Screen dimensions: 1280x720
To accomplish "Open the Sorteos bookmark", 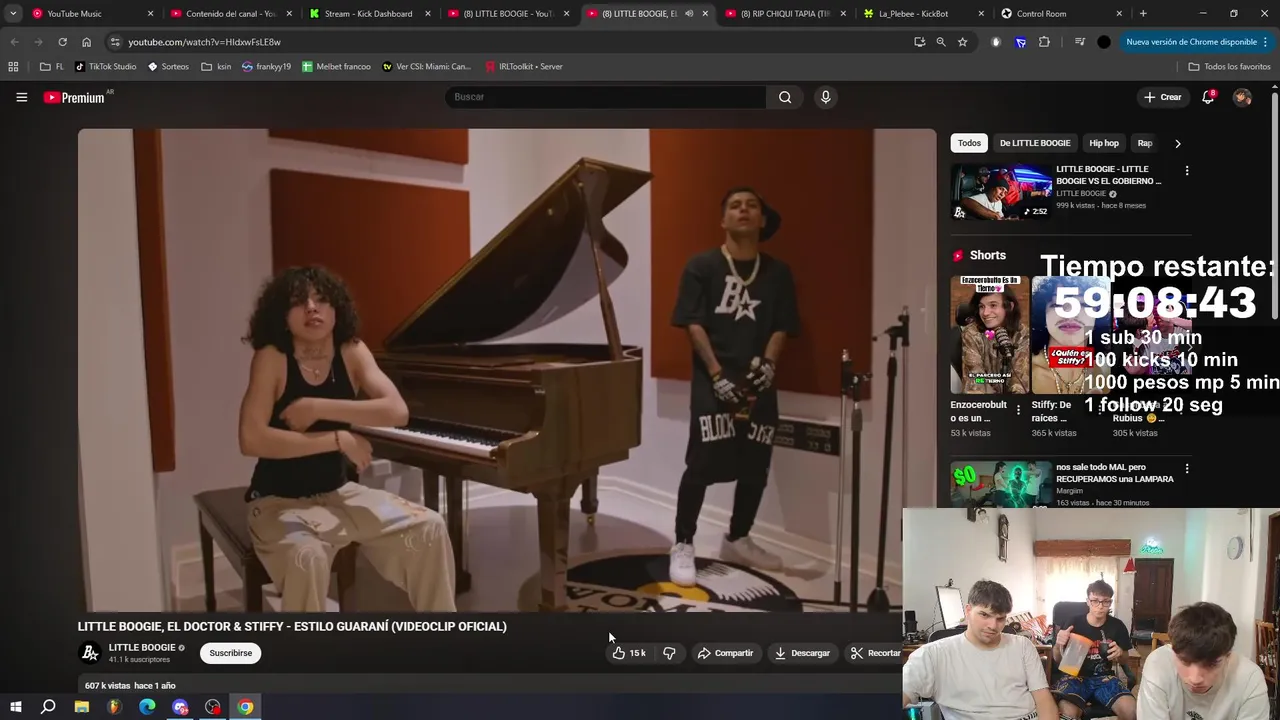I will (x=168, y=67).
